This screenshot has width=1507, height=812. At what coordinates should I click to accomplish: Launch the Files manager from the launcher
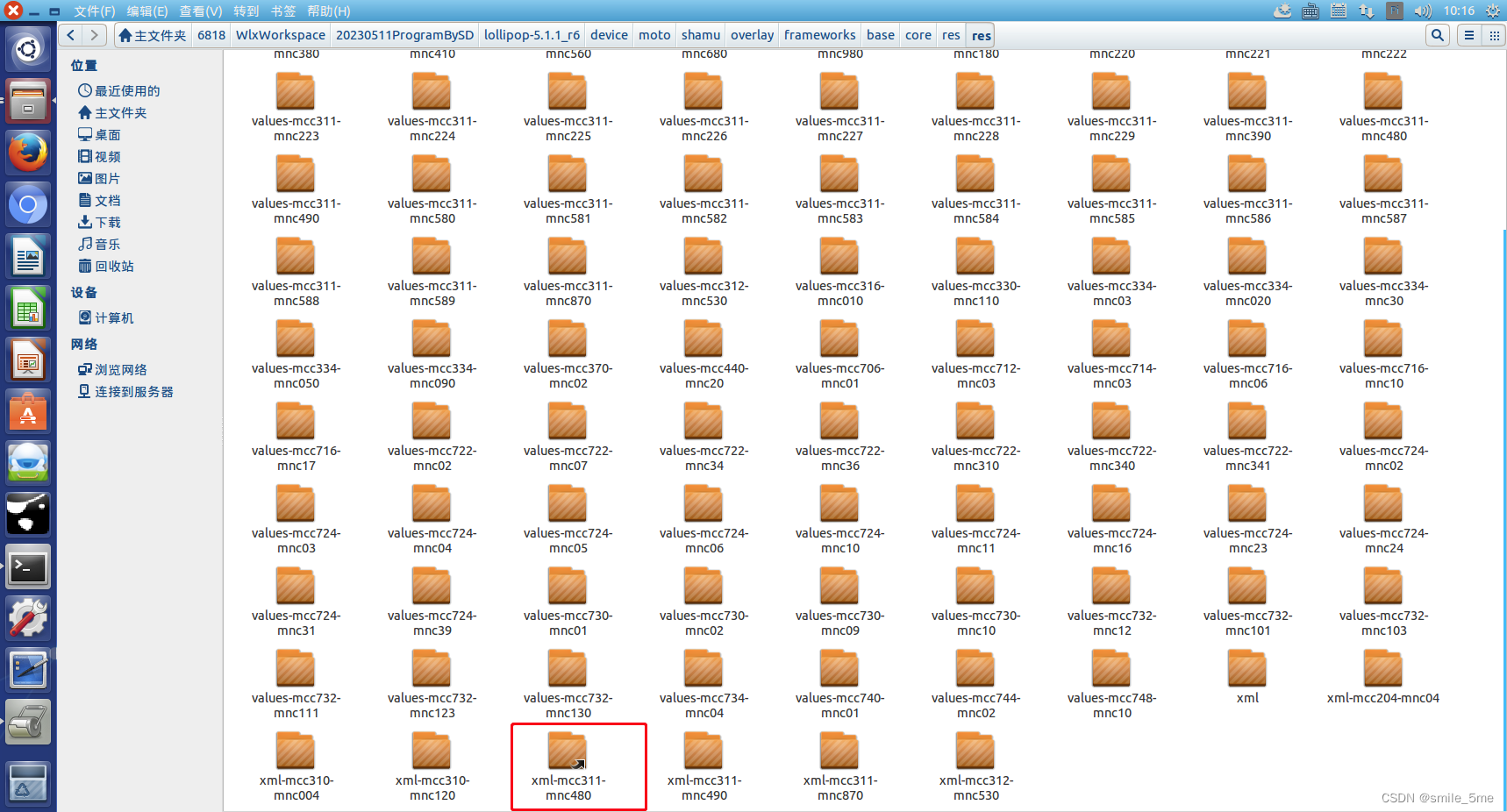click(28, 101)
